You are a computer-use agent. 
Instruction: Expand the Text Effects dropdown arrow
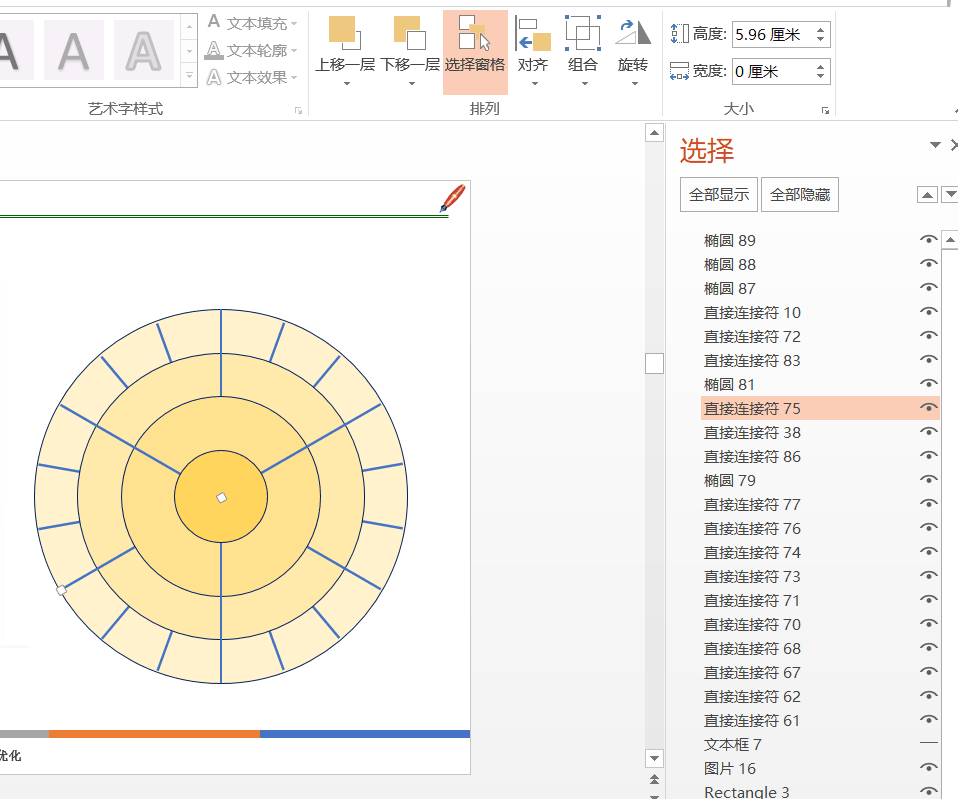tap(294, 78)
